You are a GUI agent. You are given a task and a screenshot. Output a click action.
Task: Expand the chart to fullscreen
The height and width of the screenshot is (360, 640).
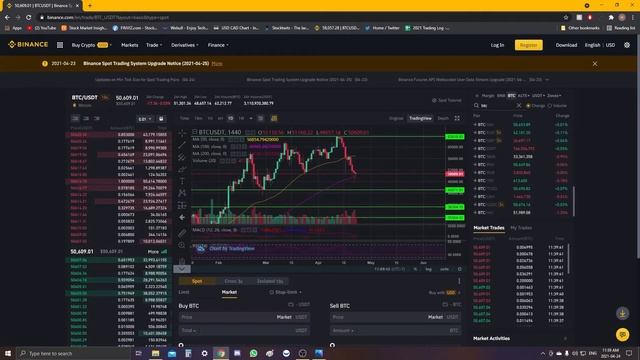coord(457,118)
